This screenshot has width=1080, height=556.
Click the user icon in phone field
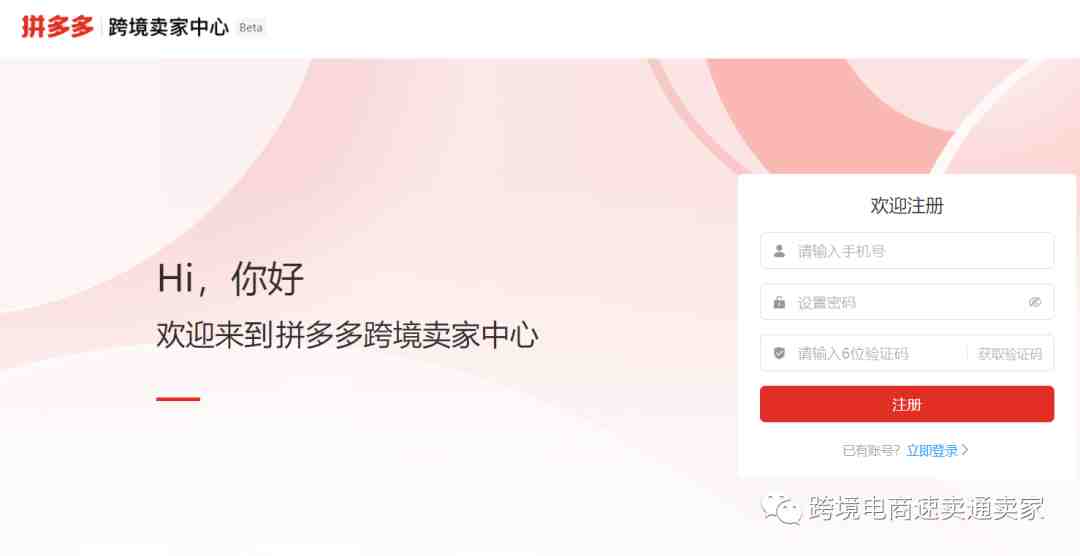(x=779, y=251)
